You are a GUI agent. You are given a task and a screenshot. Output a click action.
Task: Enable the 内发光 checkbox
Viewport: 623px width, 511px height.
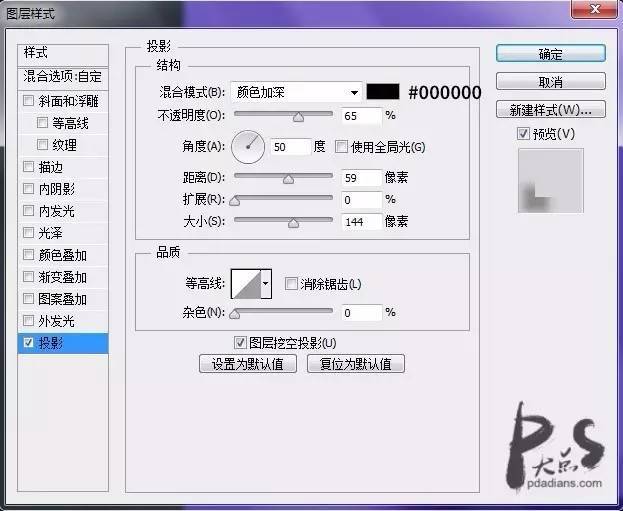point(28,210)
